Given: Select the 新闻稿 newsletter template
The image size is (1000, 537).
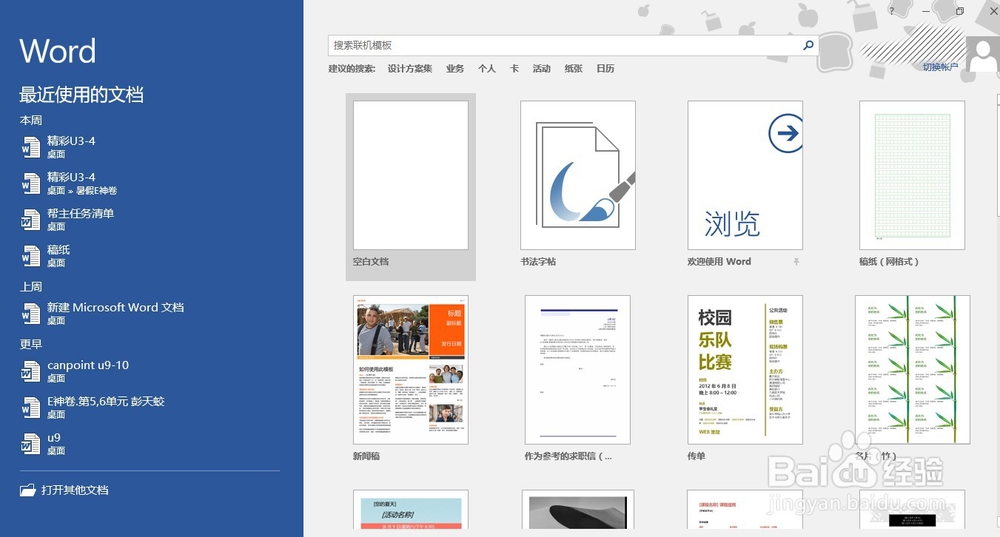Looking at the screenshot, I should coord(411,370).
